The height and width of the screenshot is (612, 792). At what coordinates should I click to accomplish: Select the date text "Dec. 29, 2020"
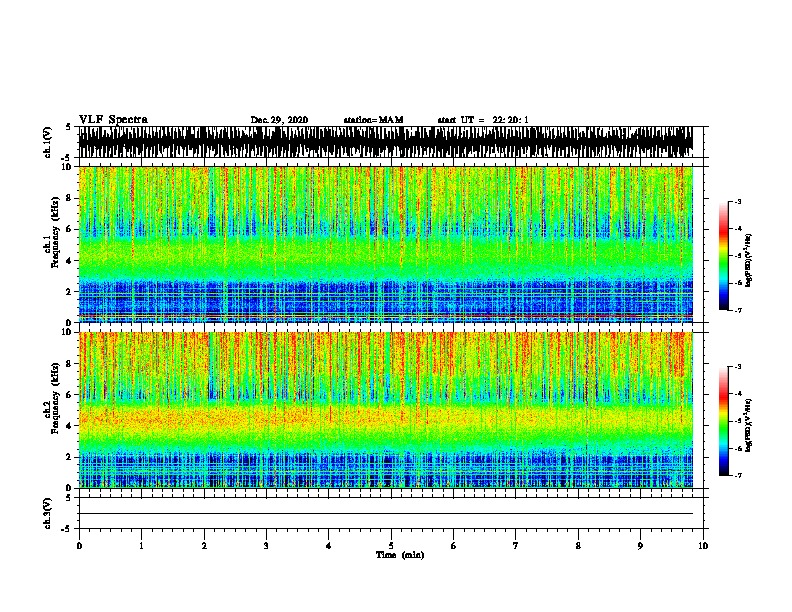pos(279,120)
